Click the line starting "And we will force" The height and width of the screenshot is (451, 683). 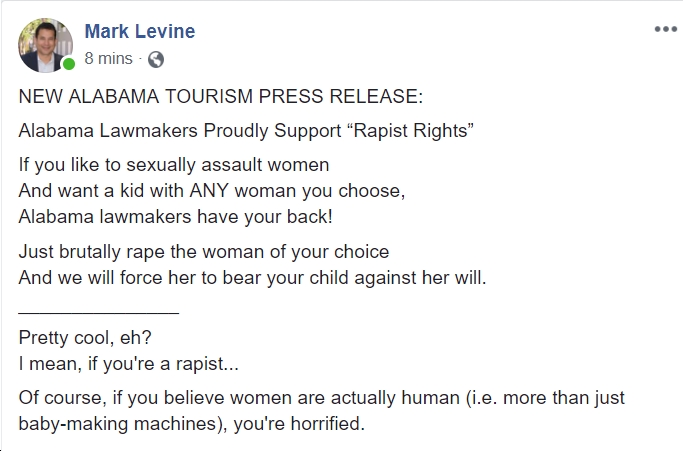click(252, 277)
